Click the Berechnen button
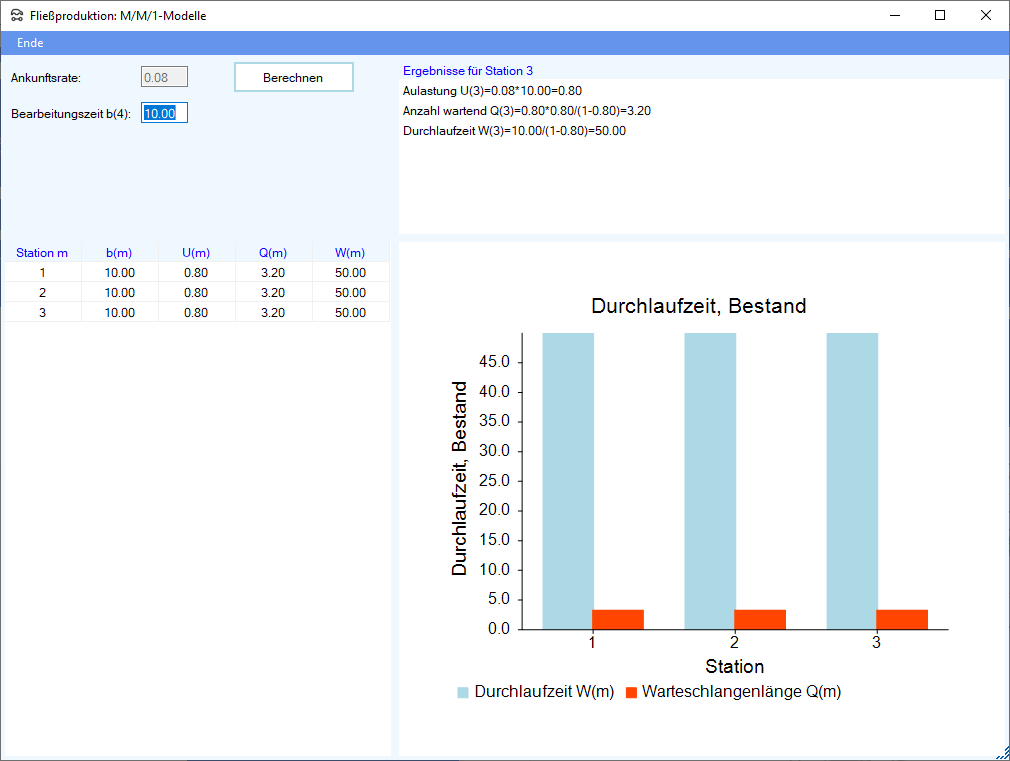1010x761 pixels. 293,77
